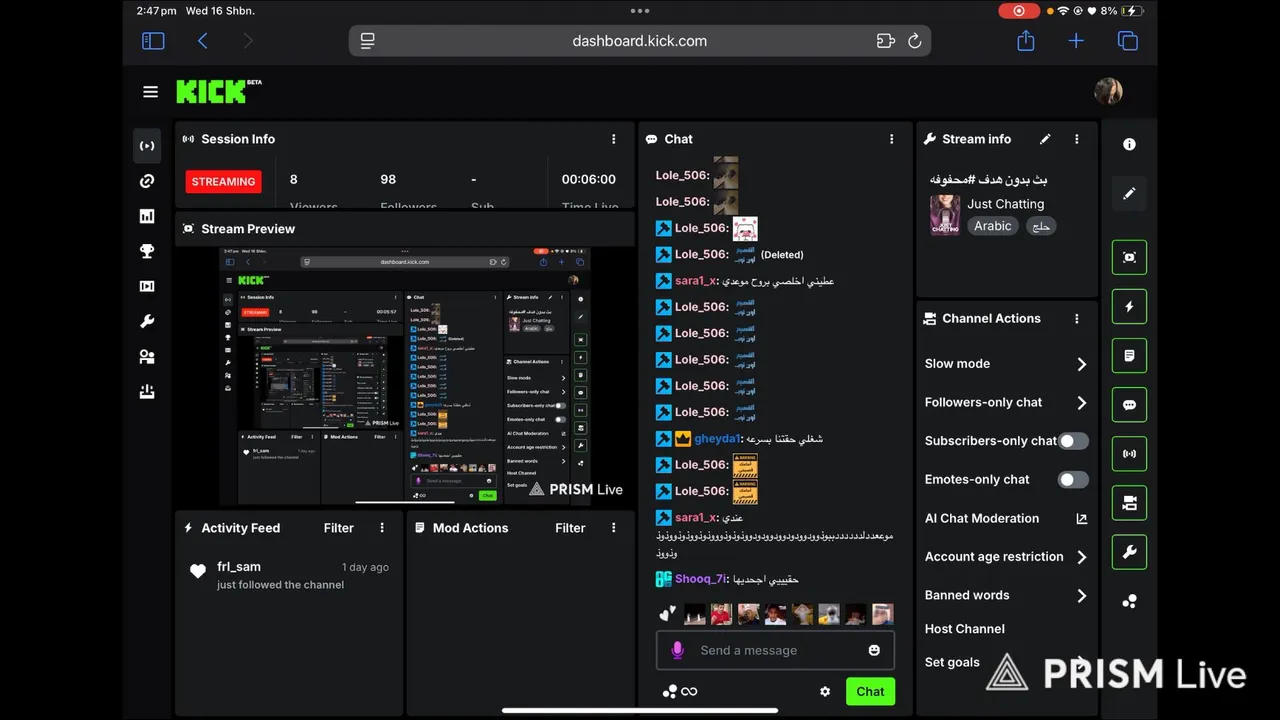Toggle the mod actions document icon in the right rail
1280x720 pixels.
(x=1129, y=355)
